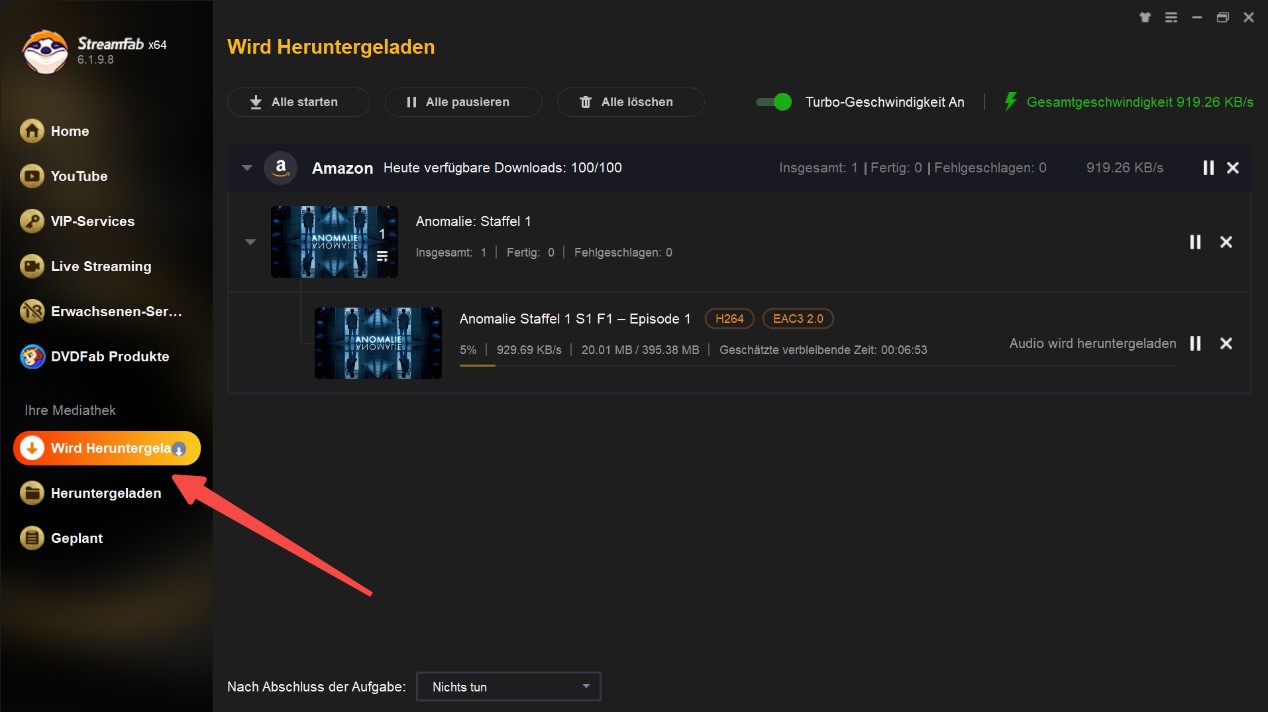Click '20.01 MB / 395.38 MB' size text
The height and width of the screenshot is (712, 1268).
tap(640, 350)
